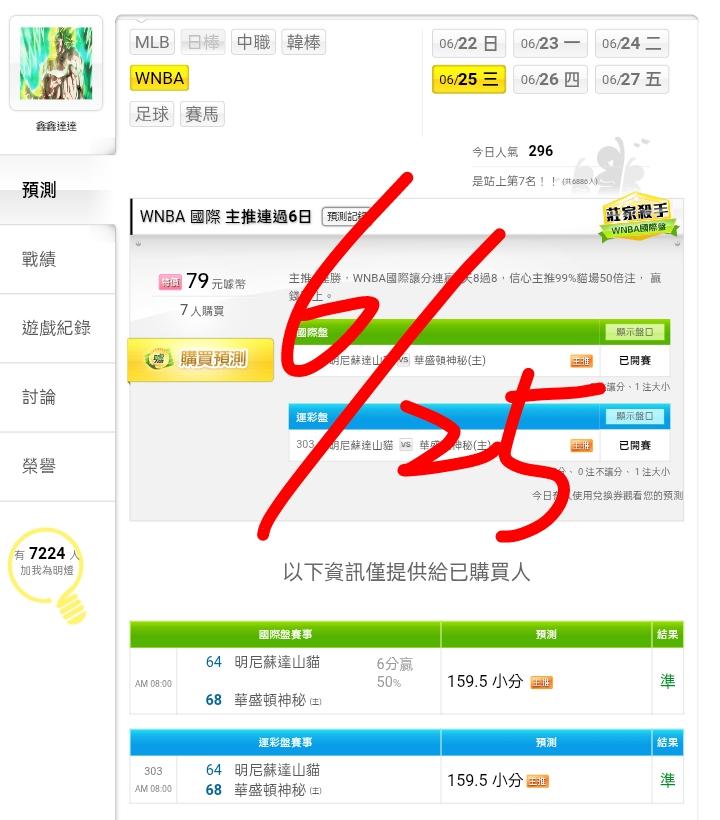Click 主推 tag beside 159.5 小分 in 國際盤賽事

[541, 682]
